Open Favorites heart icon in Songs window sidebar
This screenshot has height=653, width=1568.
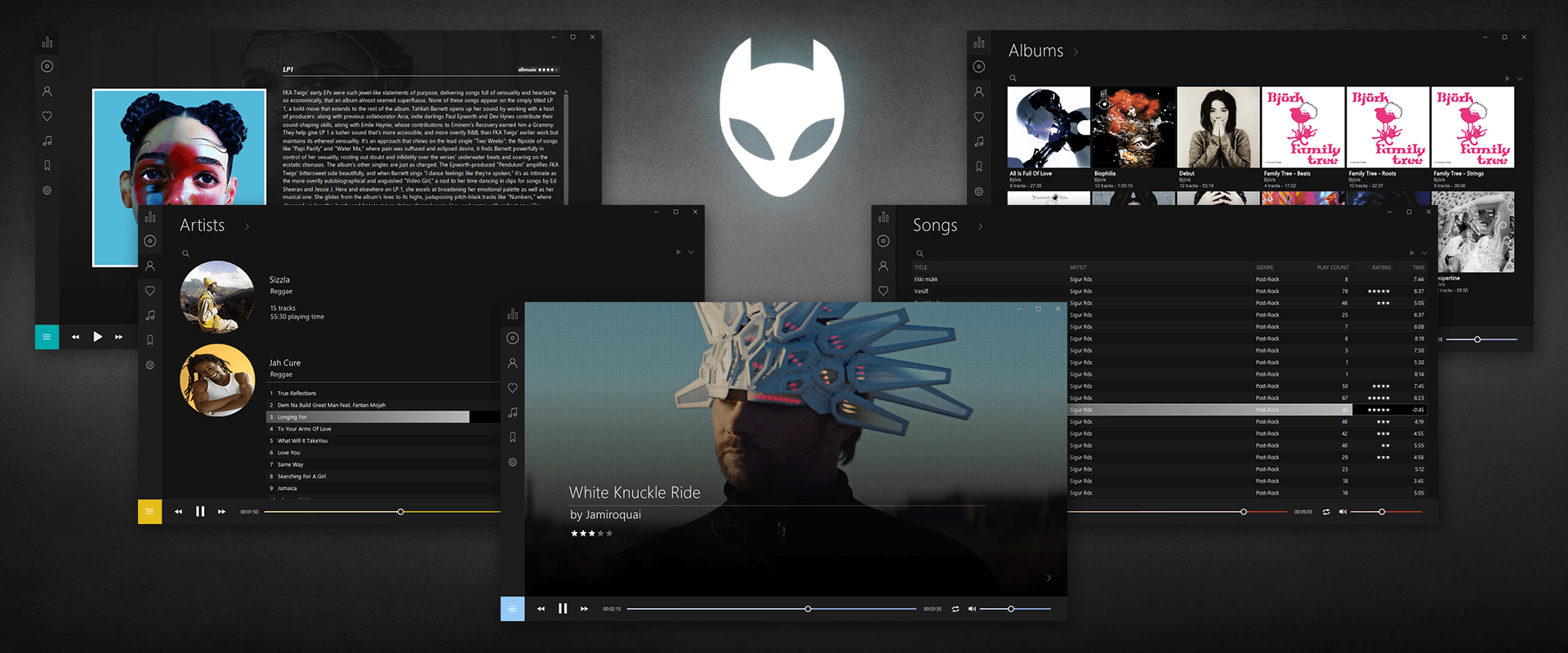click(884, 291)
